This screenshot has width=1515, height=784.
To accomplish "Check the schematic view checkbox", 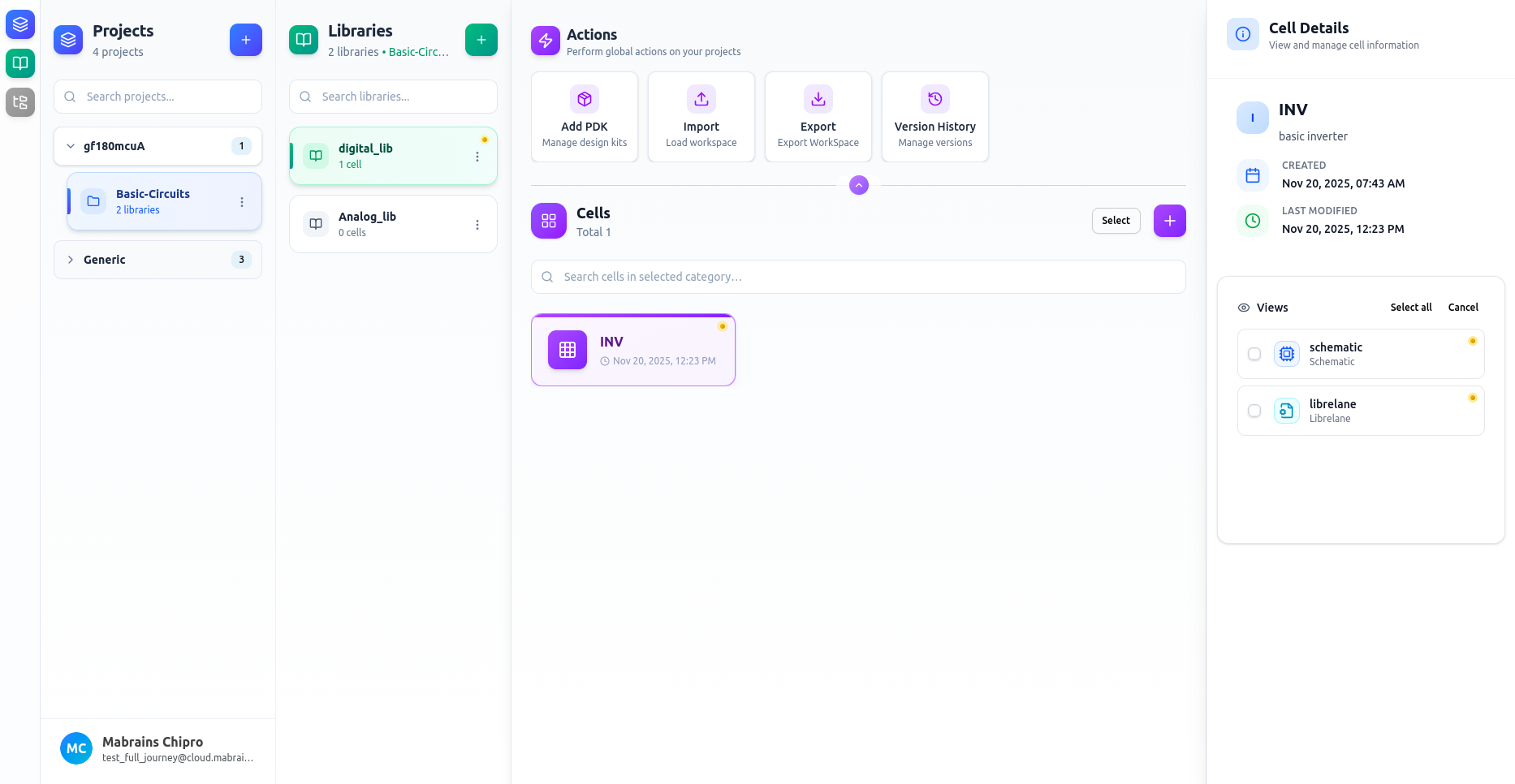I will (x=1254, y=354).
